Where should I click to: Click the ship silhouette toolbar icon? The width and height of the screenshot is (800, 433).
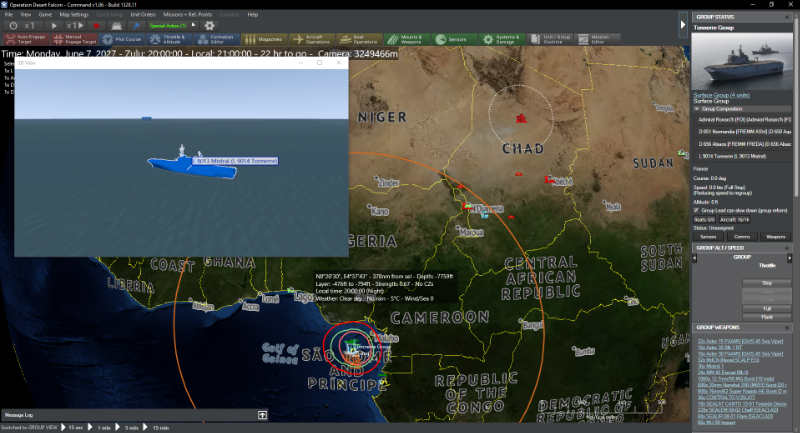point(117,26)
